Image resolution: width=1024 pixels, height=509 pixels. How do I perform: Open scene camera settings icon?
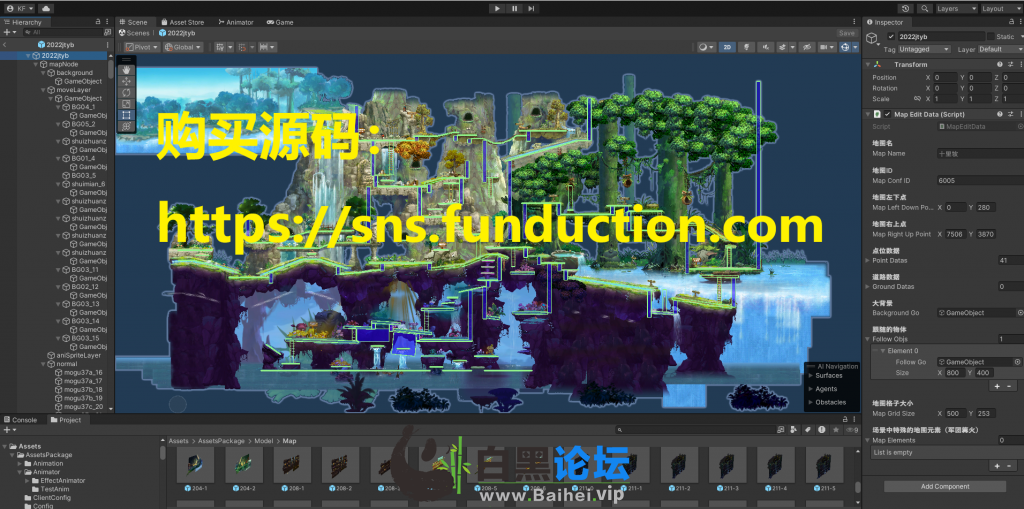click(x=824, y=47)
